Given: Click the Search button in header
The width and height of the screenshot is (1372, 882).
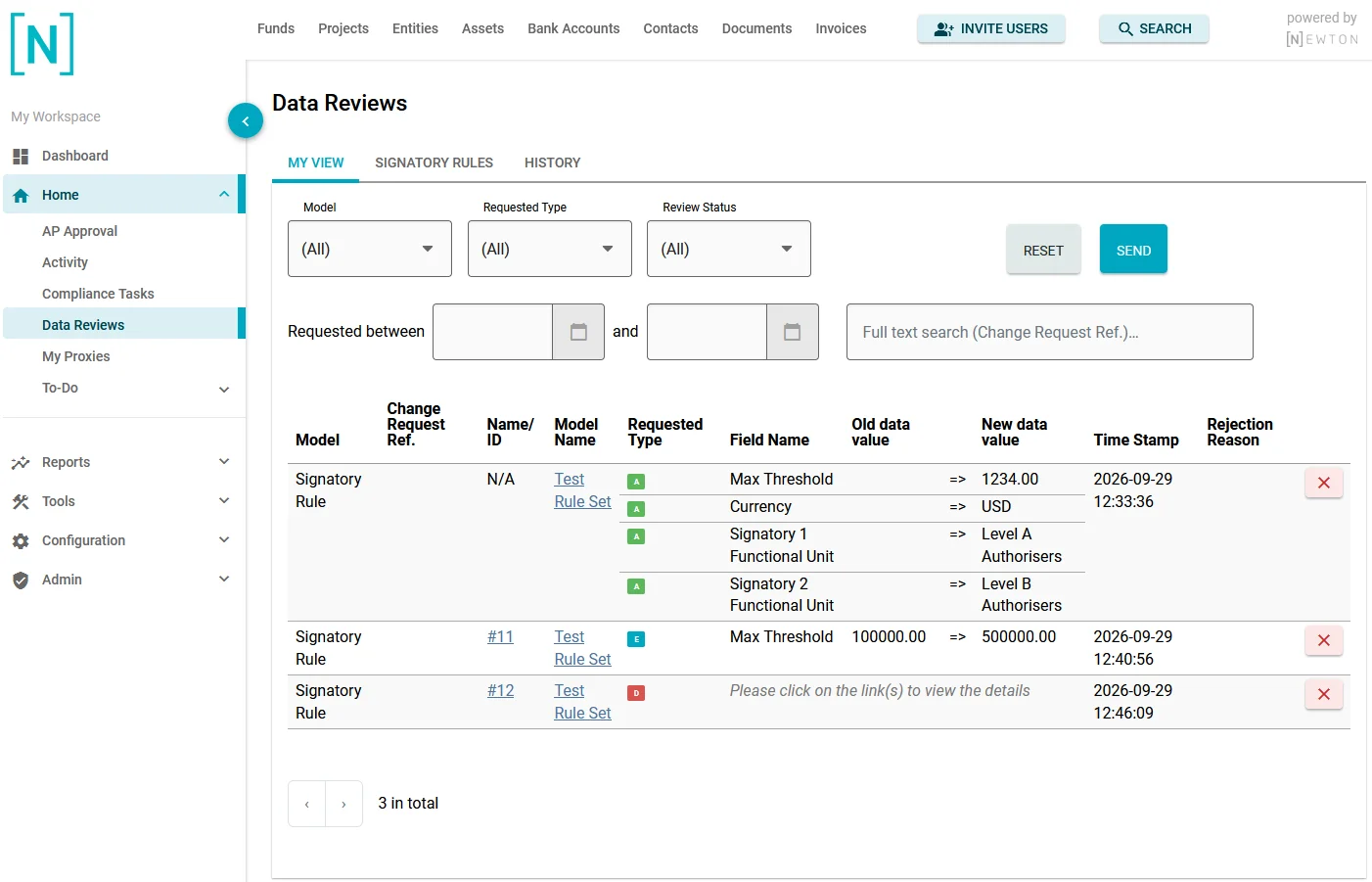Looking at the screenshot, I should [x=1154, y=28].
